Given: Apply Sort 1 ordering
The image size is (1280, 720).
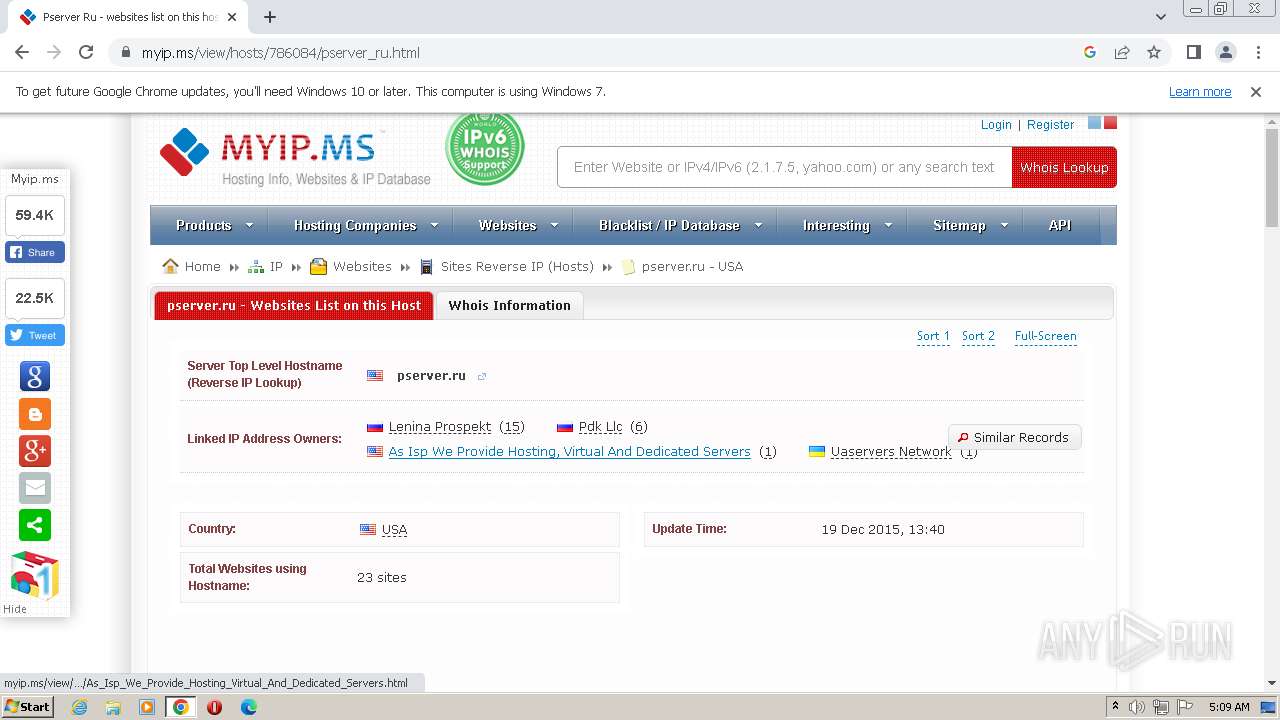Looking at the screenshot, I should tap(933, 336).
